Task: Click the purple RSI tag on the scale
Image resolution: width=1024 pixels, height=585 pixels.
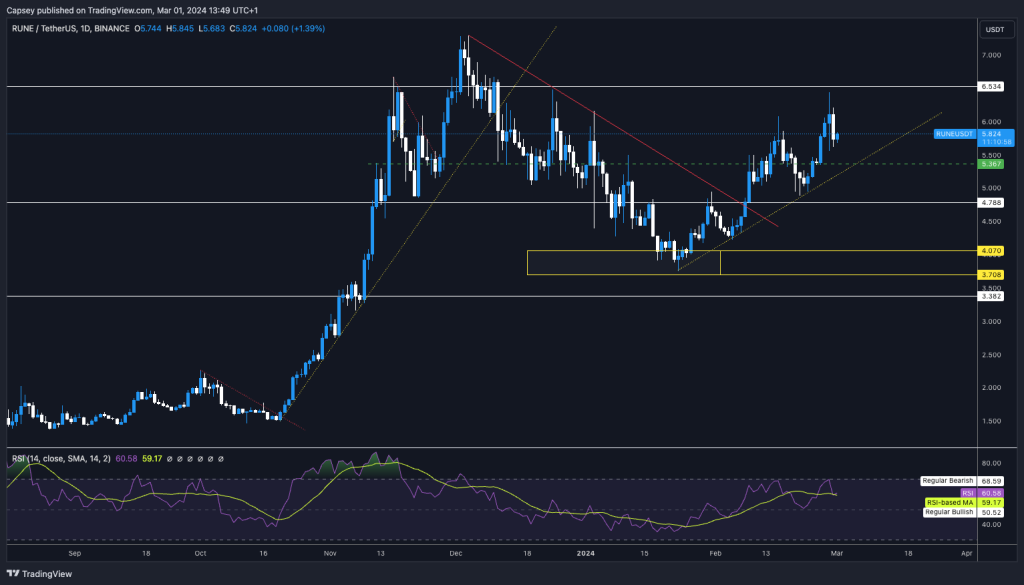Action: (967, 493)
